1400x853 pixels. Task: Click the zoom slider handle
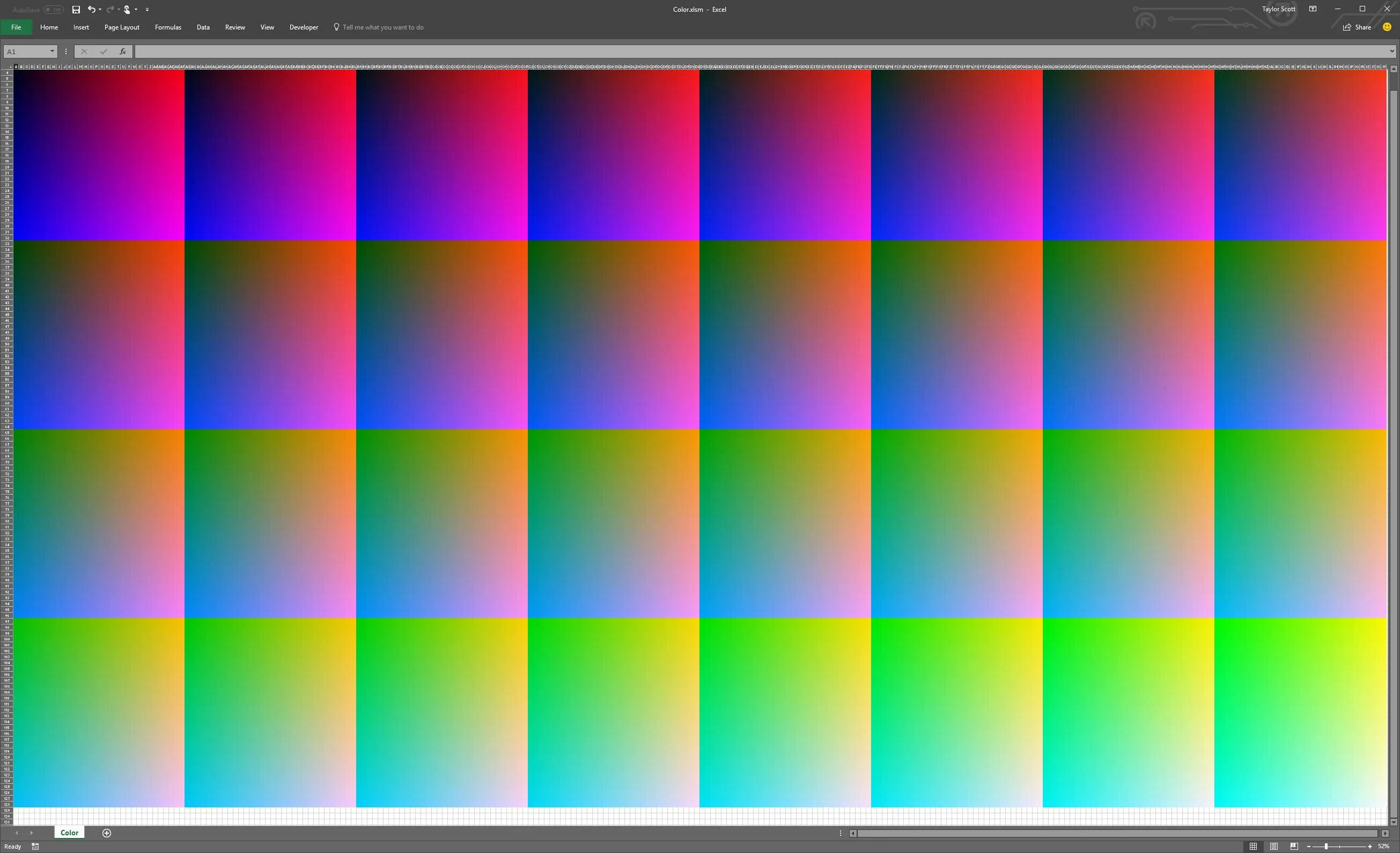(1325, 846)
